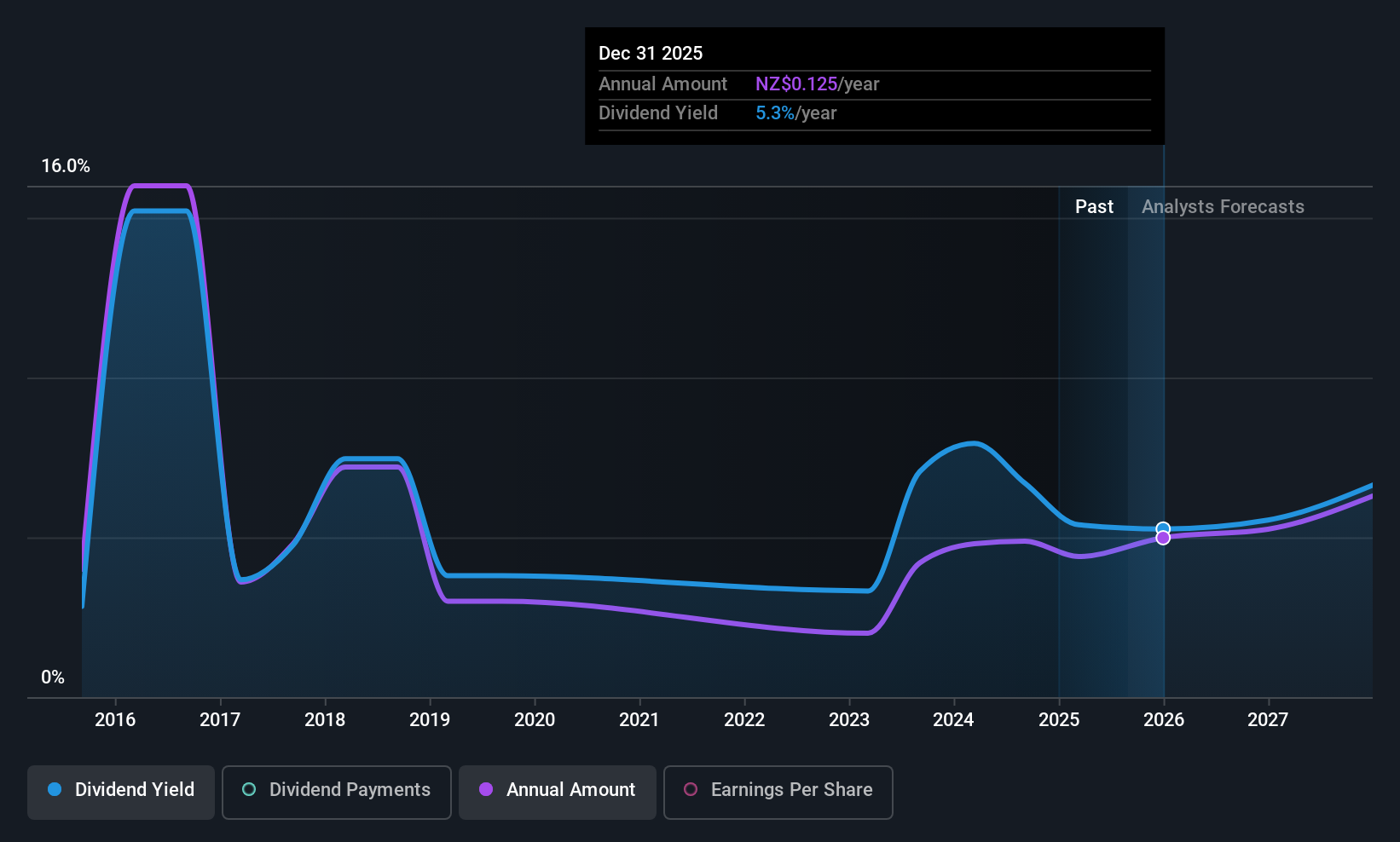Click the NZ$0.125/year annual amount value
Image resolution: width=1400 pixels, height=842 pixels.
[817, 84]
